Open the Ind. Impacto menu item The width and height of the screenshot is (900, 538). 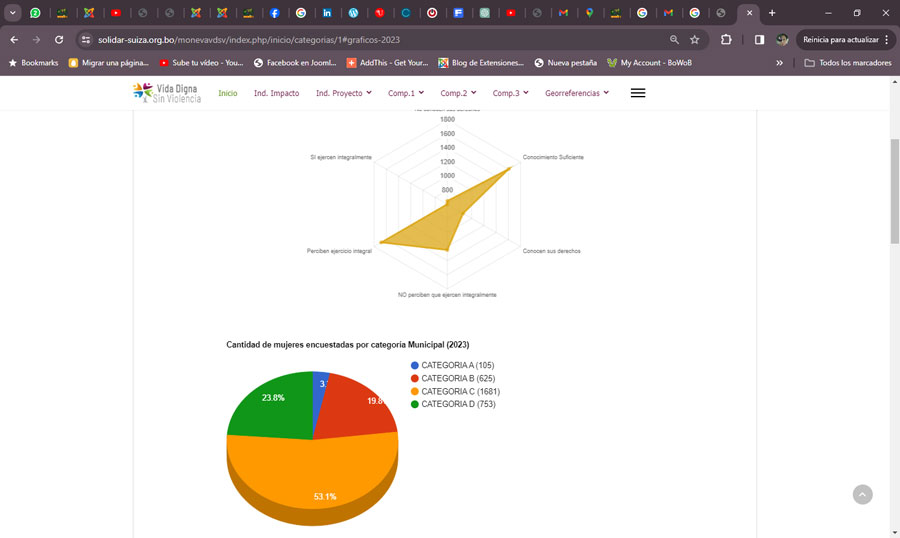(276, 93)
